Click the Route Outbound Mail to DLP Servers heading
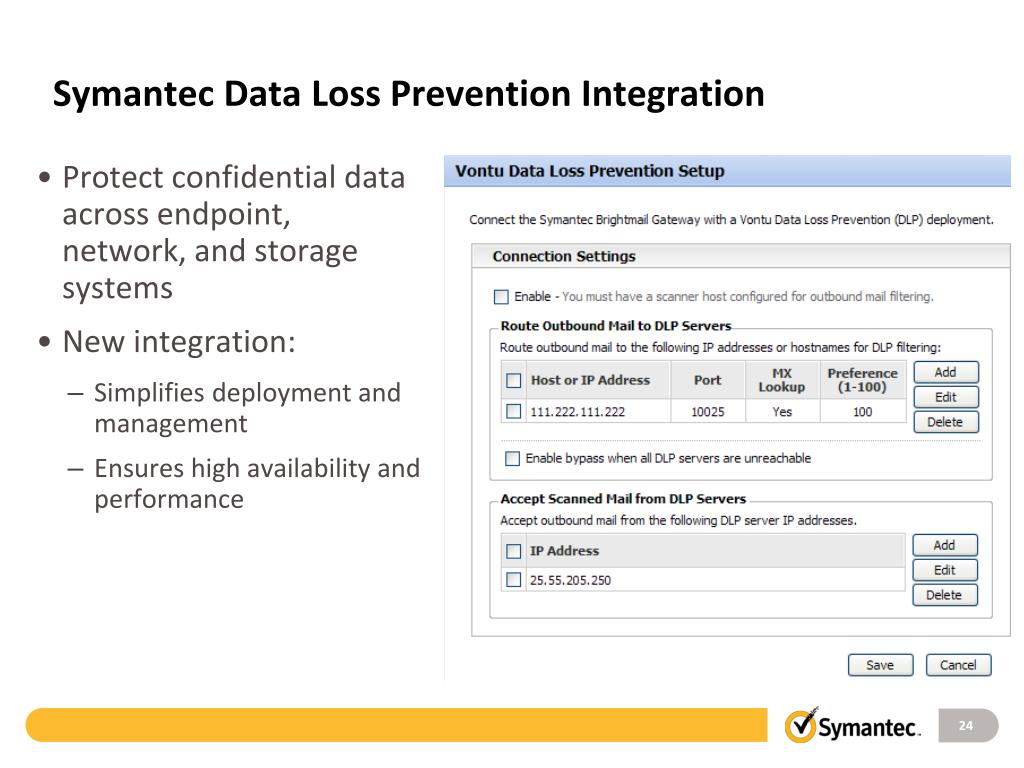The height and width of the screenshot is (768, 1024). (616, 326)
